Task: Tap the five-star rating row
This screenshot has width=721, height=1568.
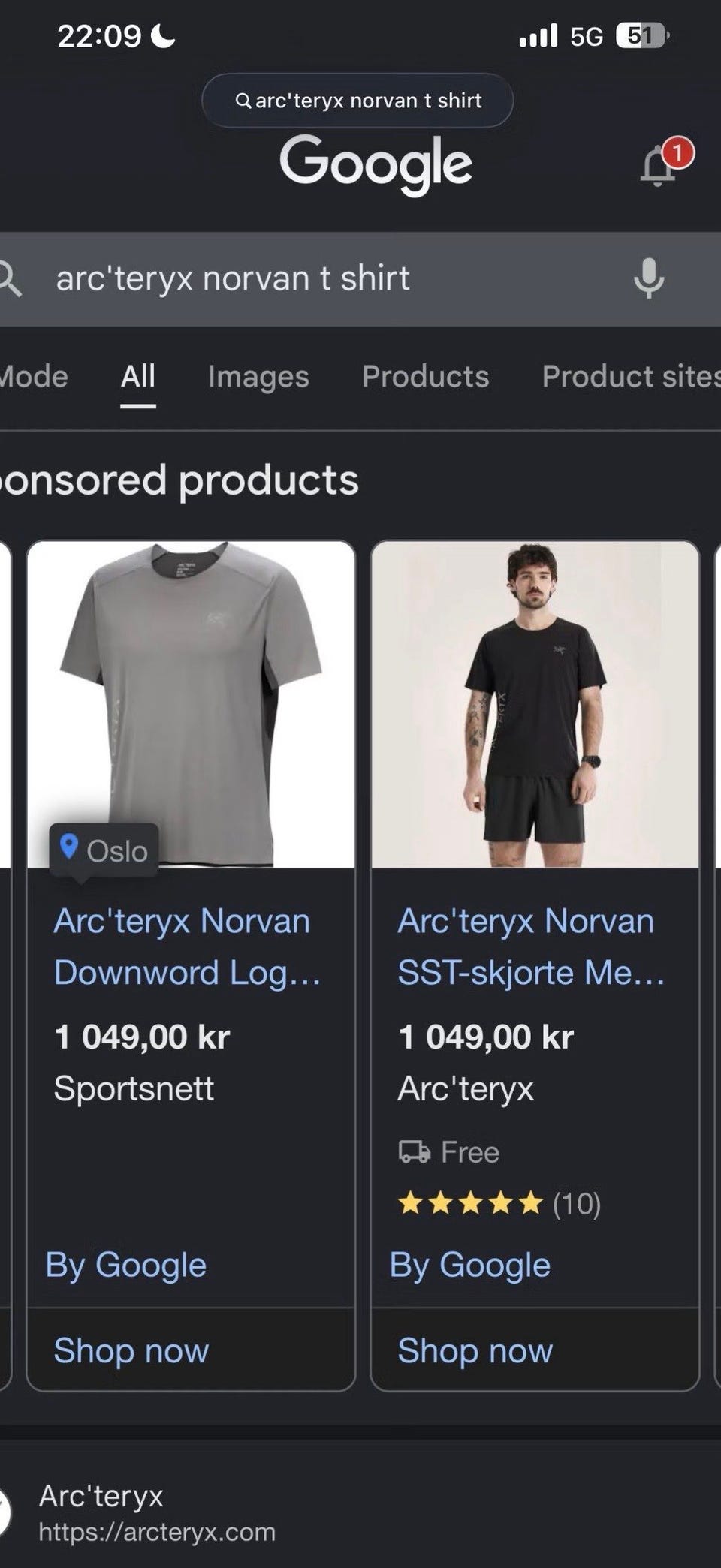Action: tap(499, 1203)
